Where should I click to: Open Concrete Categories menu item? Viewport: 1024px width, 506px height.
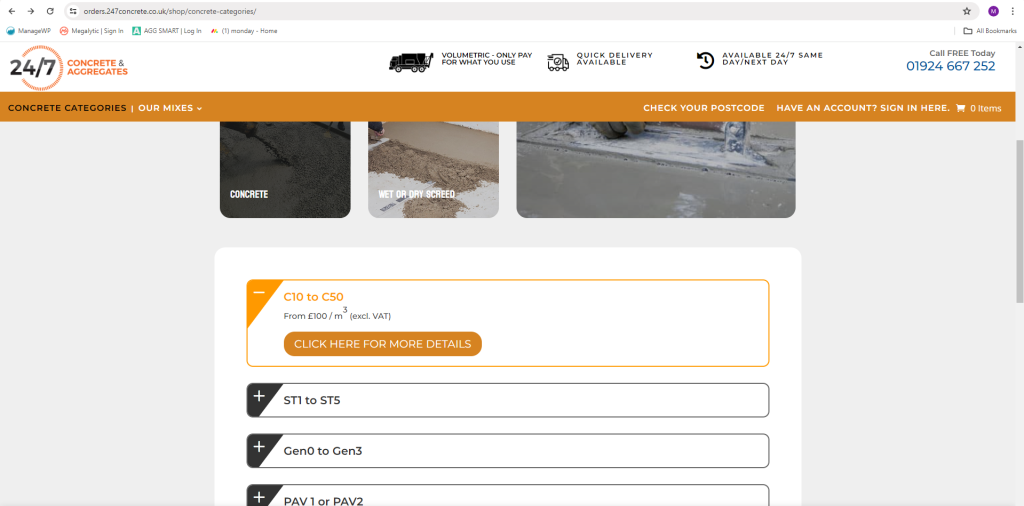(x=67, y=108)
